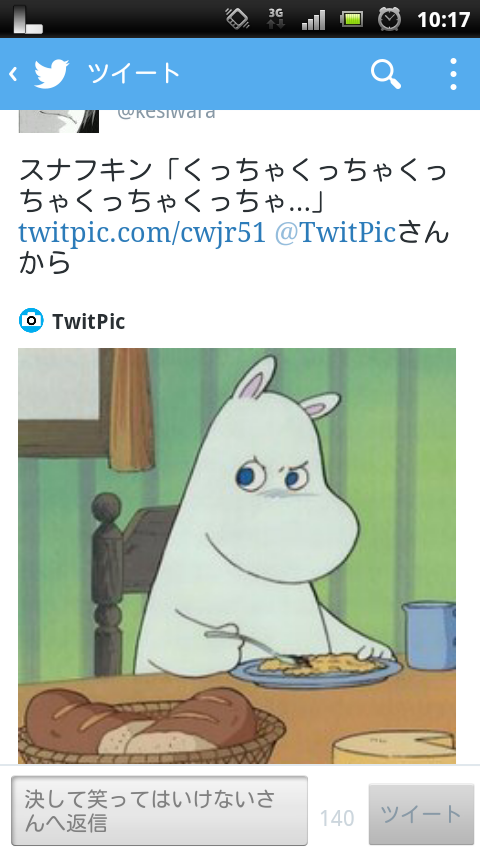Open the three-dot overflow menu
This screenshot has height=854, width=480.
coord(453,74)
